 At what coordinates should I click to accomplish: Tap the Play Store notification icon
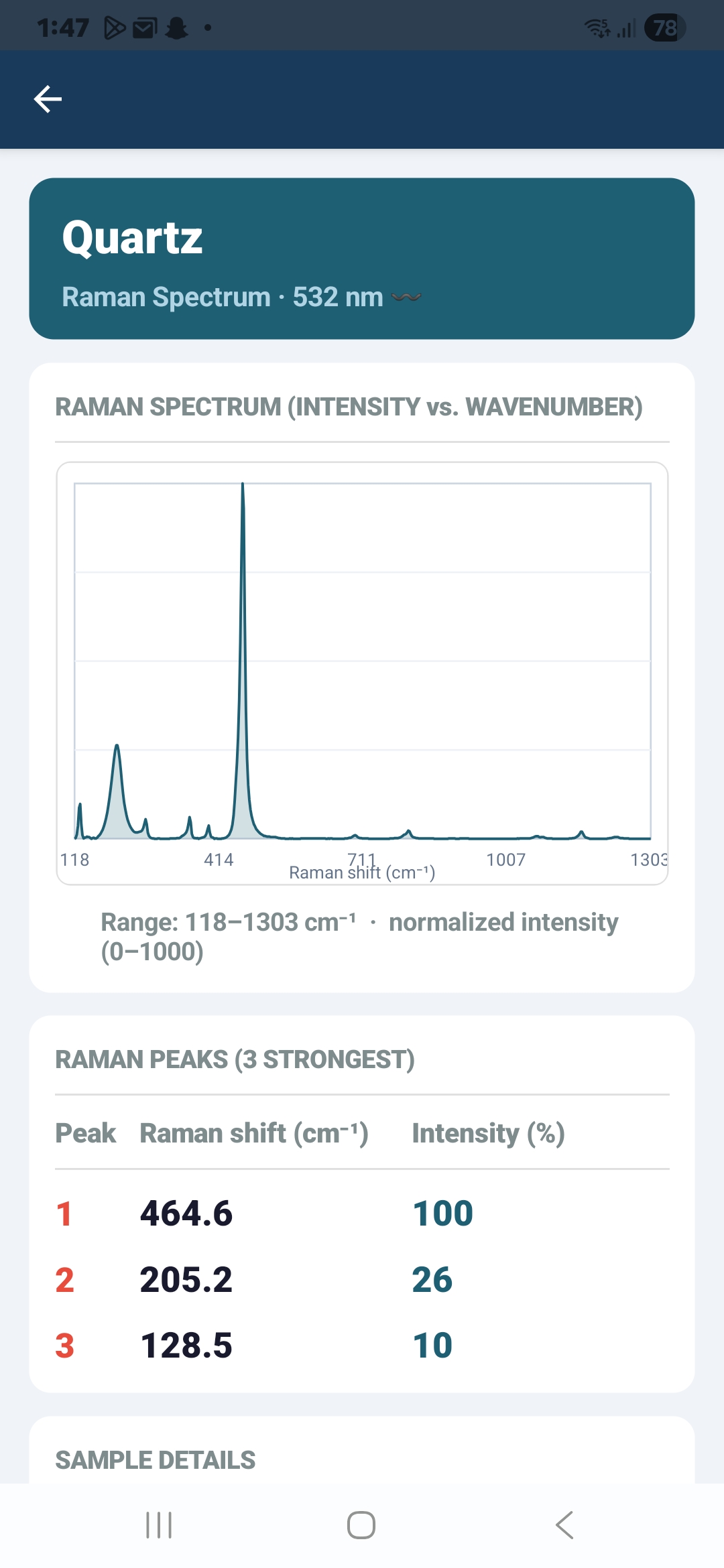(x=115, y=27)
